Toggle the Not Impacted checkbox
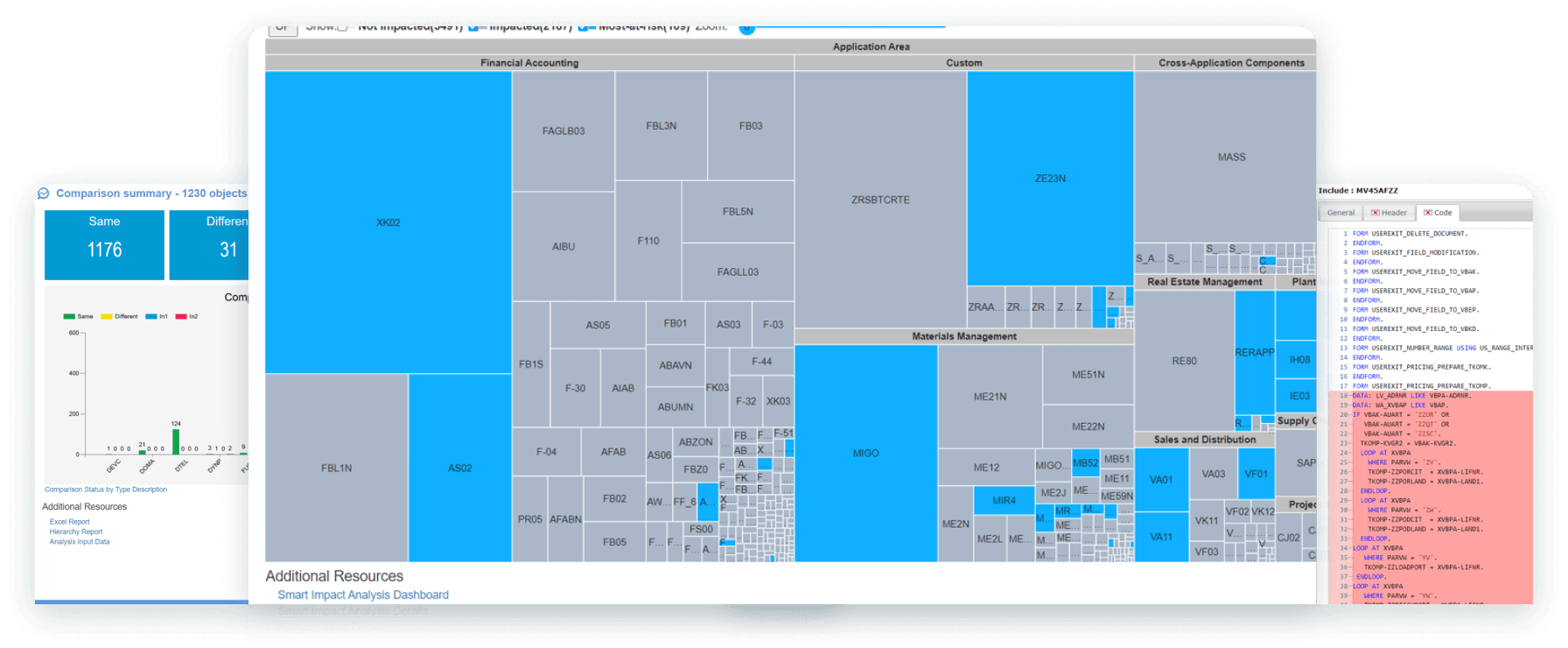1568x648 pixels. tap(342, 27)
